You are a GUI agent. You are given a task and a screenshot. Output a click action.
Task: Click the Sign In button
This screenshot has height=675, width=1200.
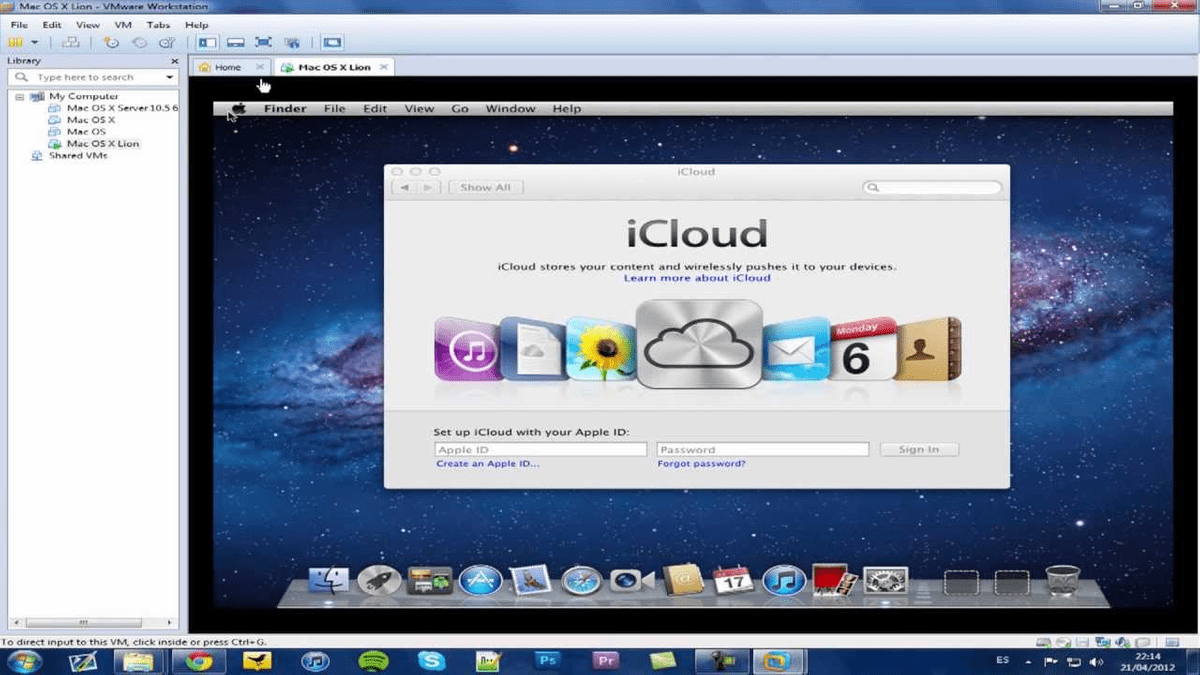918,449
